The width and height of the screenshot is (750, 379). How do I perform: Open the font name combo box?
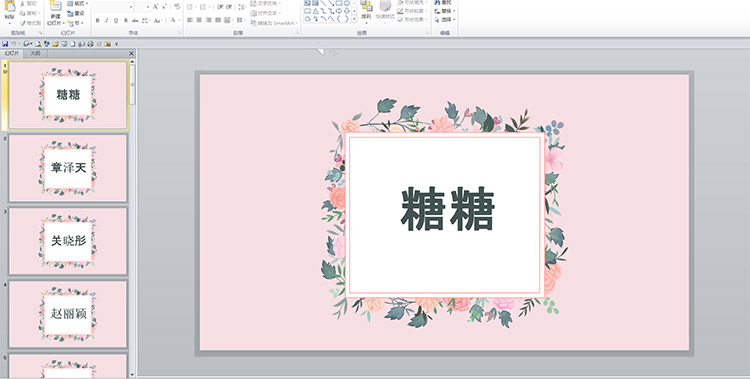113,7
